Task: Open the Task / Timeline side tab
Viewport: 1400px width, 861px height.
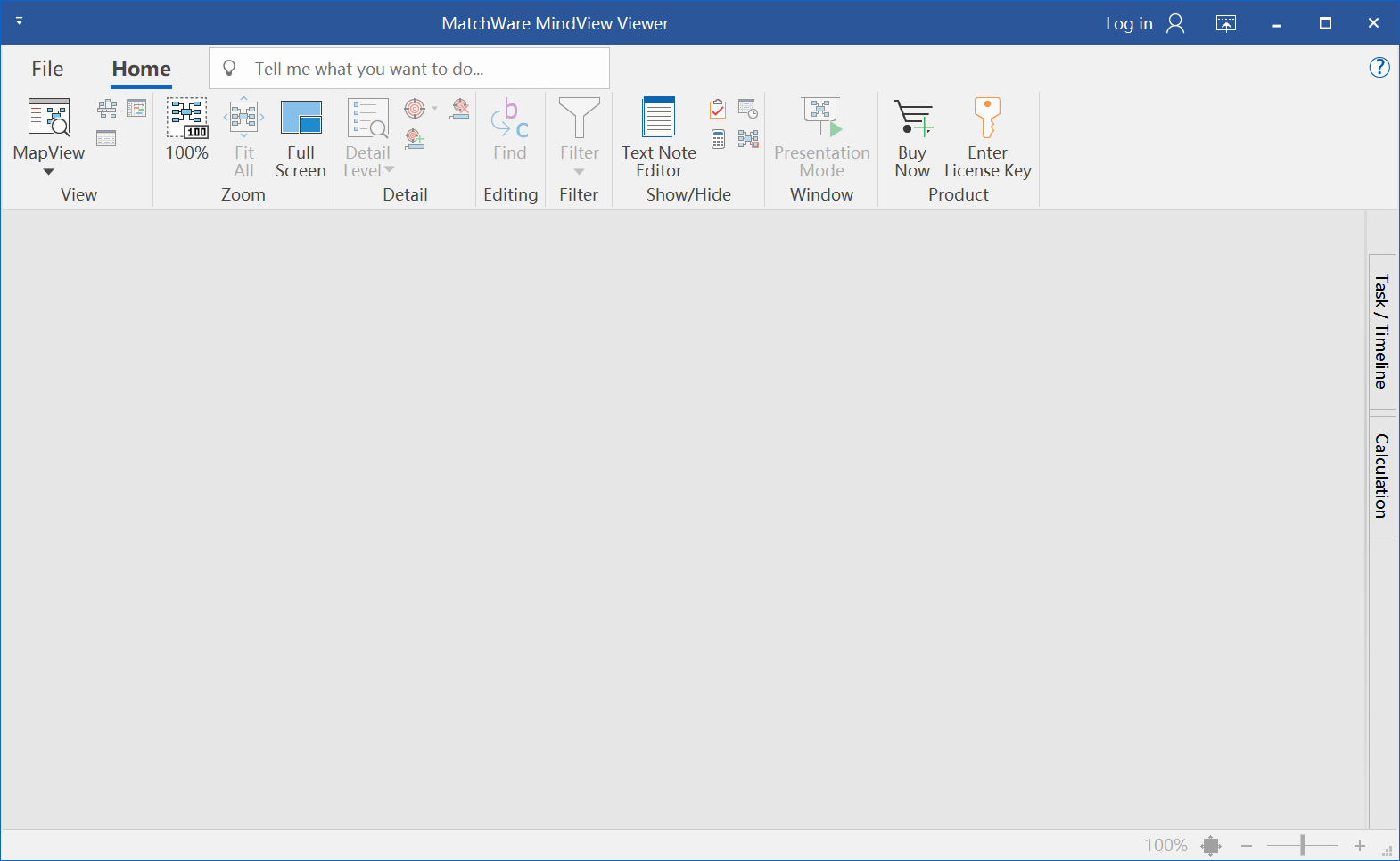Action: point(1382,332)
